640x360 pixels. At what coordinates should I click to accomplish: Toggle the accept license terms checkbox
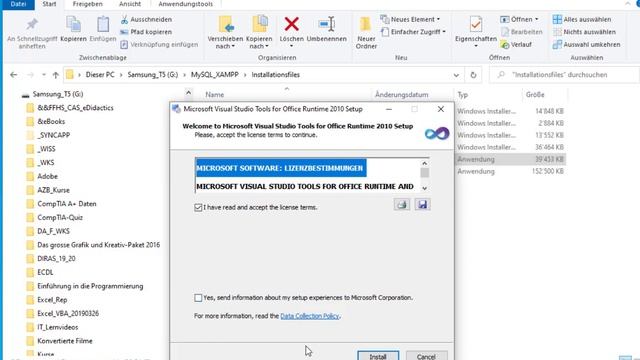[x=198, y=207]
